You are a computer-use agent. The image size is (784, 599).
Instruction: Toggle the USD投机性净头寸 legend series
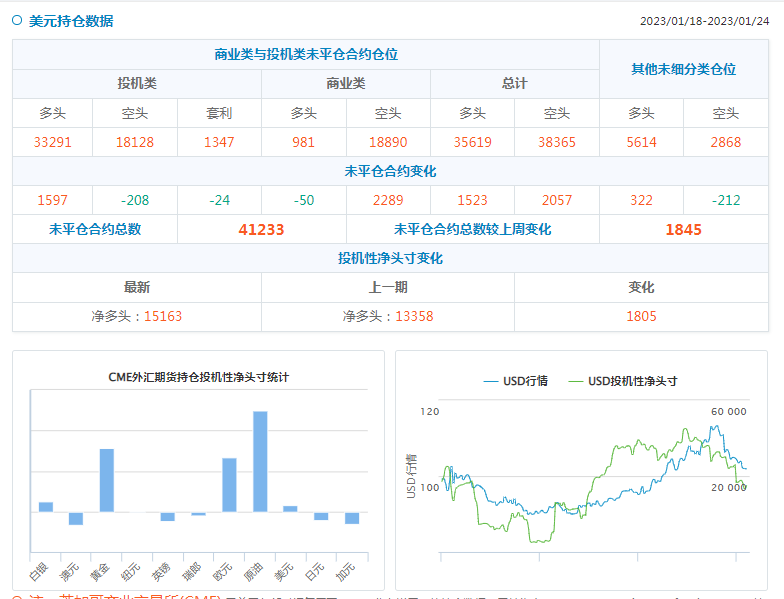623,381
